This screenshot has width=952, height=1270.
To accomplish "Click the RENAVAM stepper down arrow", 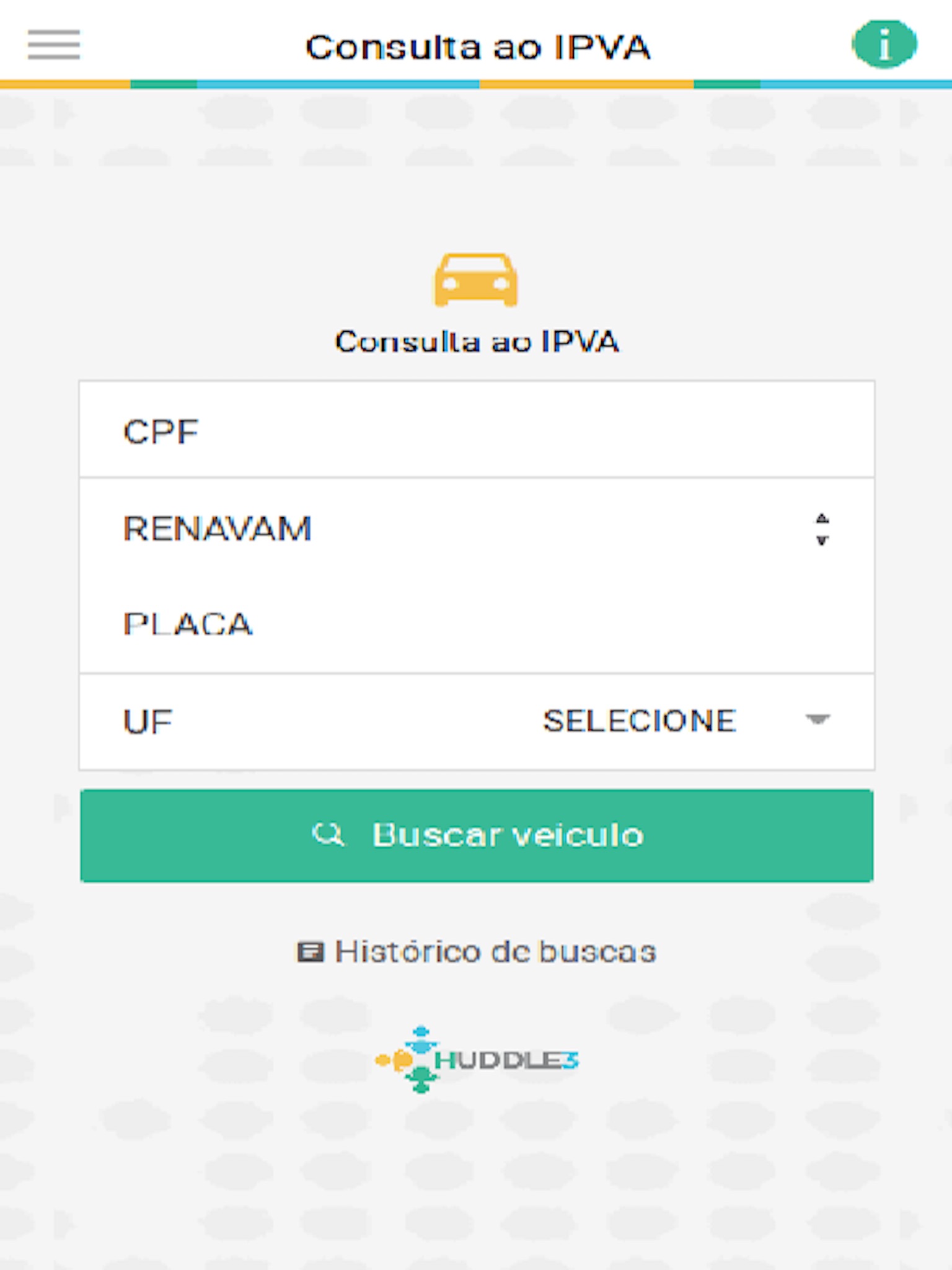I will (x=822, y=540).
